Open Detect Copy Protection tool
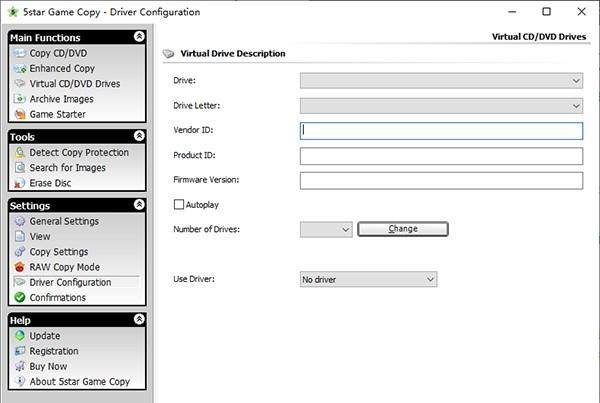The image size is (600, 403). pyautogui.click(x=79, y=152)
